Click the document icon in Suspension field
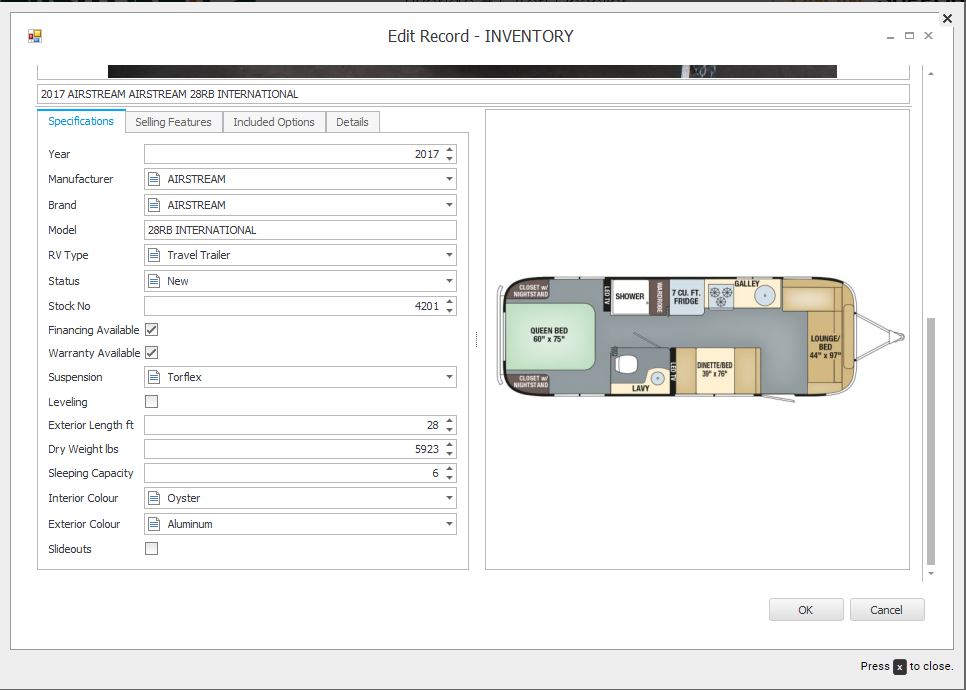Screen dimensions: 966x690 coord(154,377)
